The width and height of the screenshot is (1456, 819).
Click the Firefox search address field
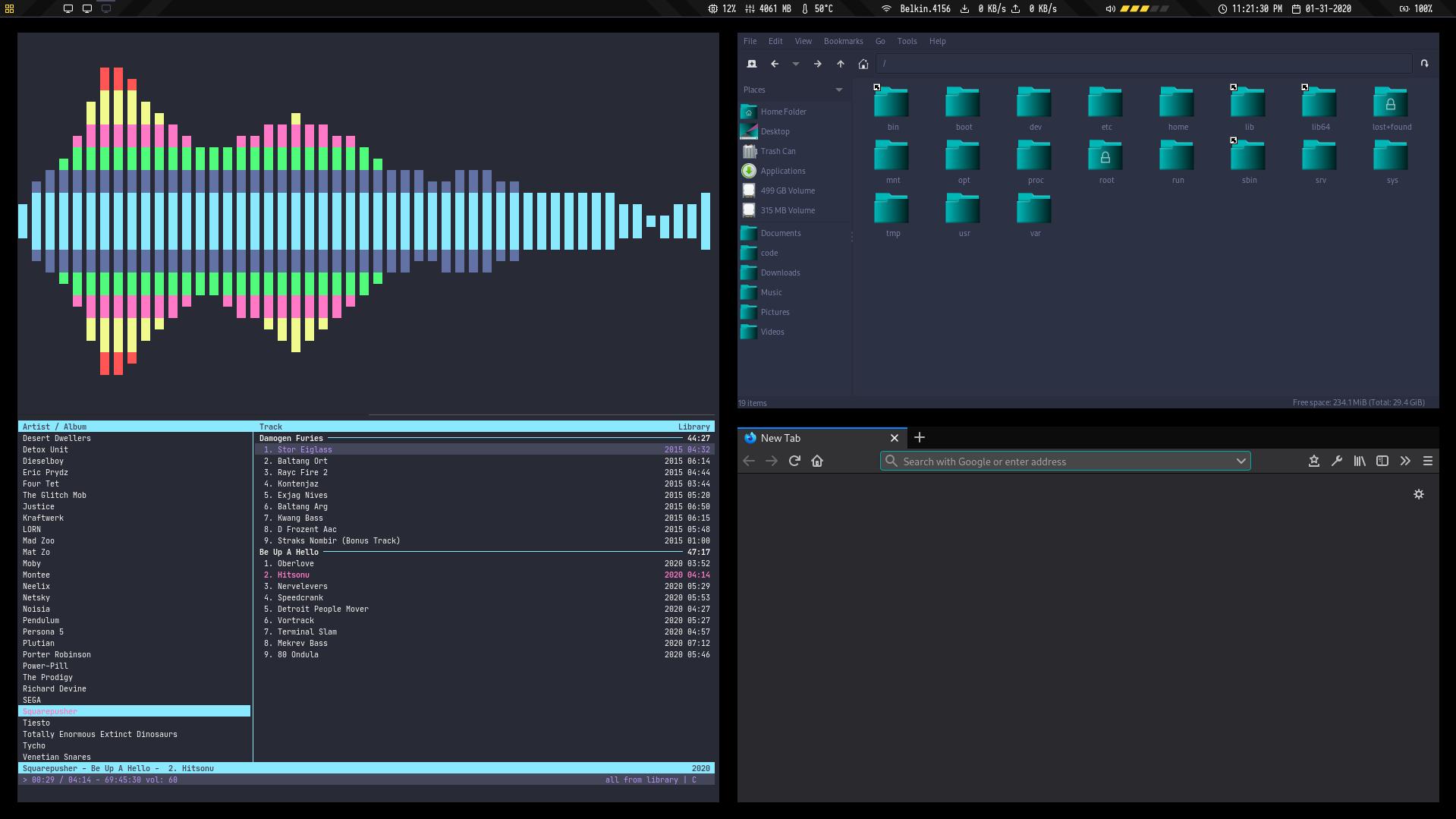pyautogui.click(x=1064, y=461)
